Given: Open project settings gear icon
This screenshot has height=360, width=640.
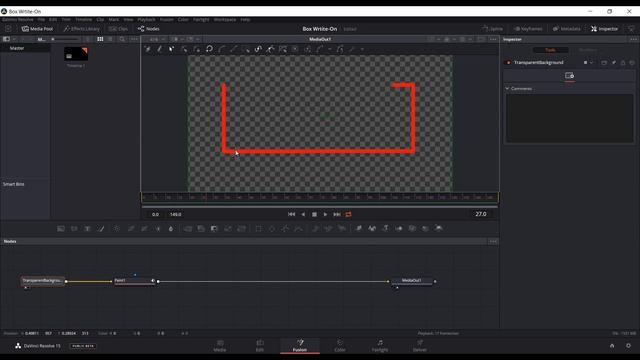Looking at the screenshot, I should (x=628, y=346).
